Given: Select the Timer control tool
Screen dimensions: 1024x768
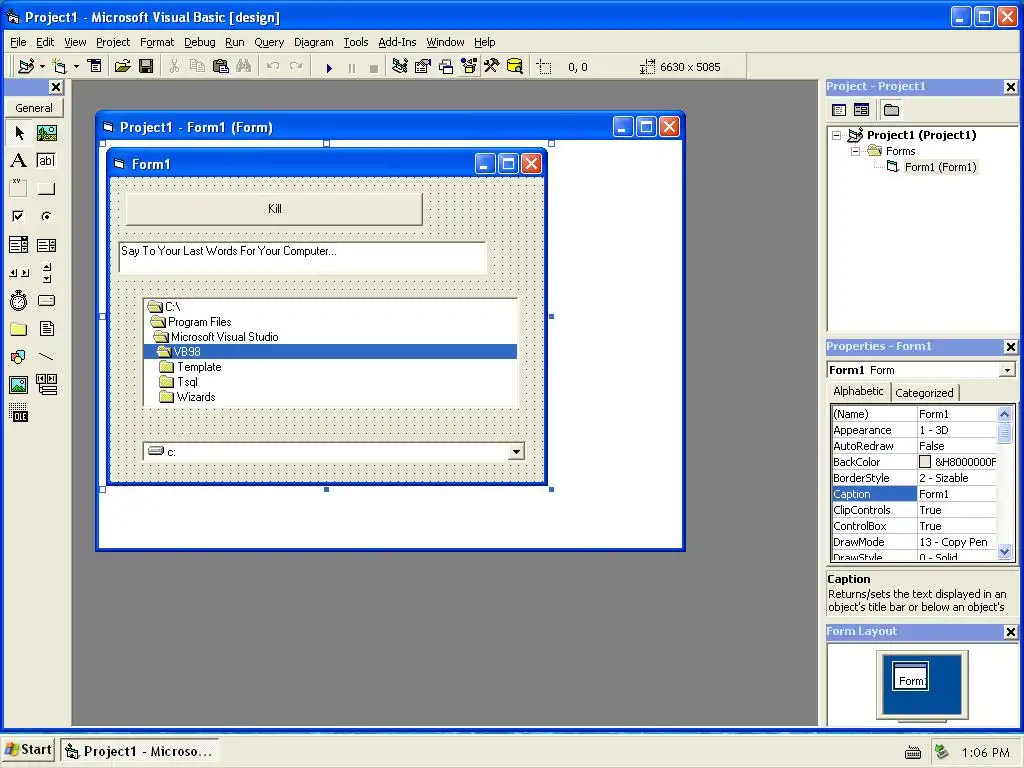Looking at the screenshot, I should tap(19, 300).
